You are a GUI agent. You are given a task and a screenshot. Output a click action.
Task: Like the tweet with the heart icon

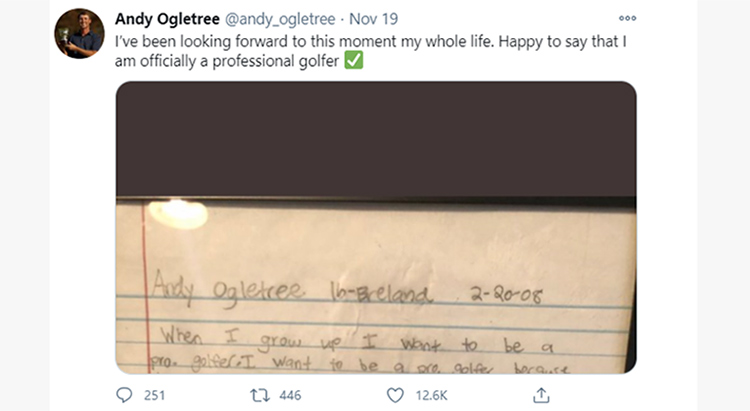395,395
